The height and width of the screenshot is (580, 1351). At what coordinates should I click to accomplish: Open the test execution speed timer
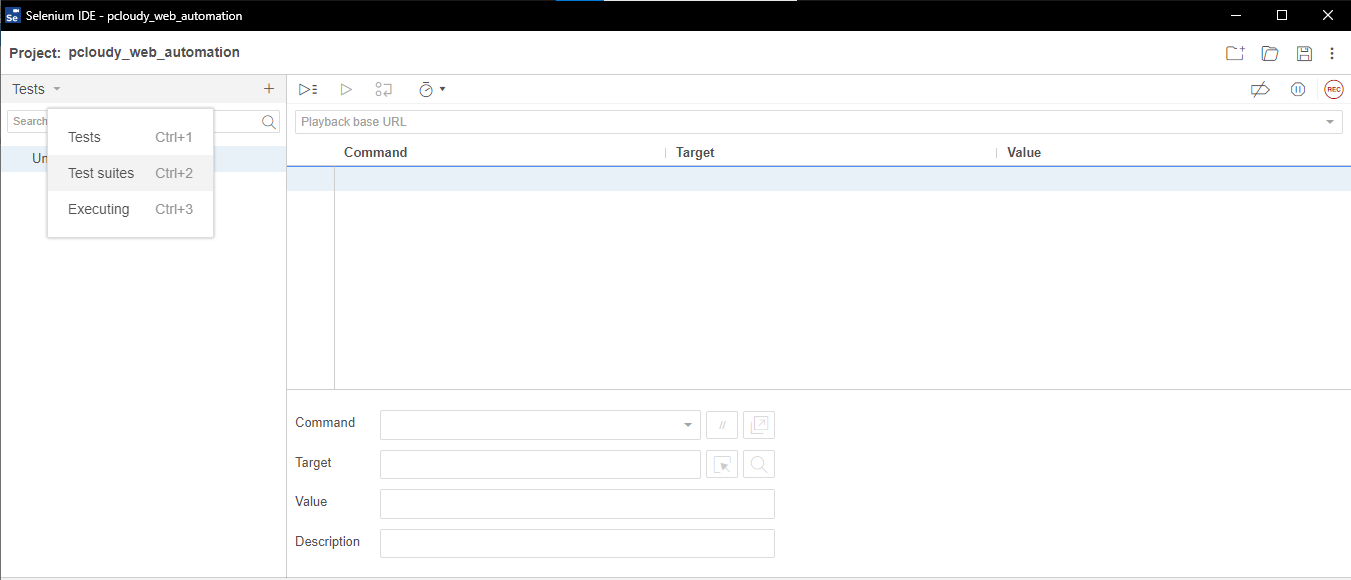pos(432,89)
